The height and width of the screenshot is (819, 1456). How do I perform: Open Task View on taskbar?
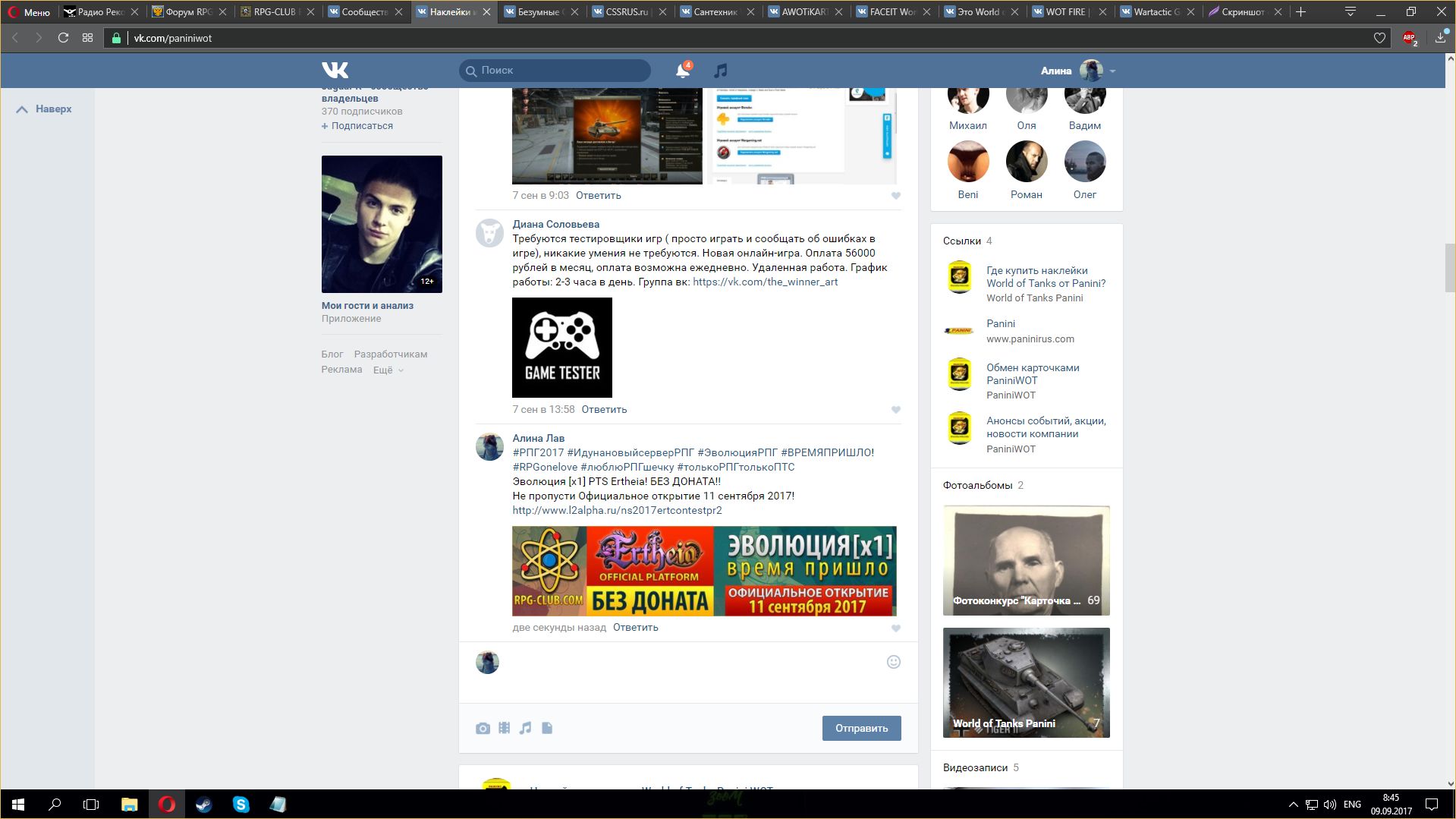(x=91, y=805)
